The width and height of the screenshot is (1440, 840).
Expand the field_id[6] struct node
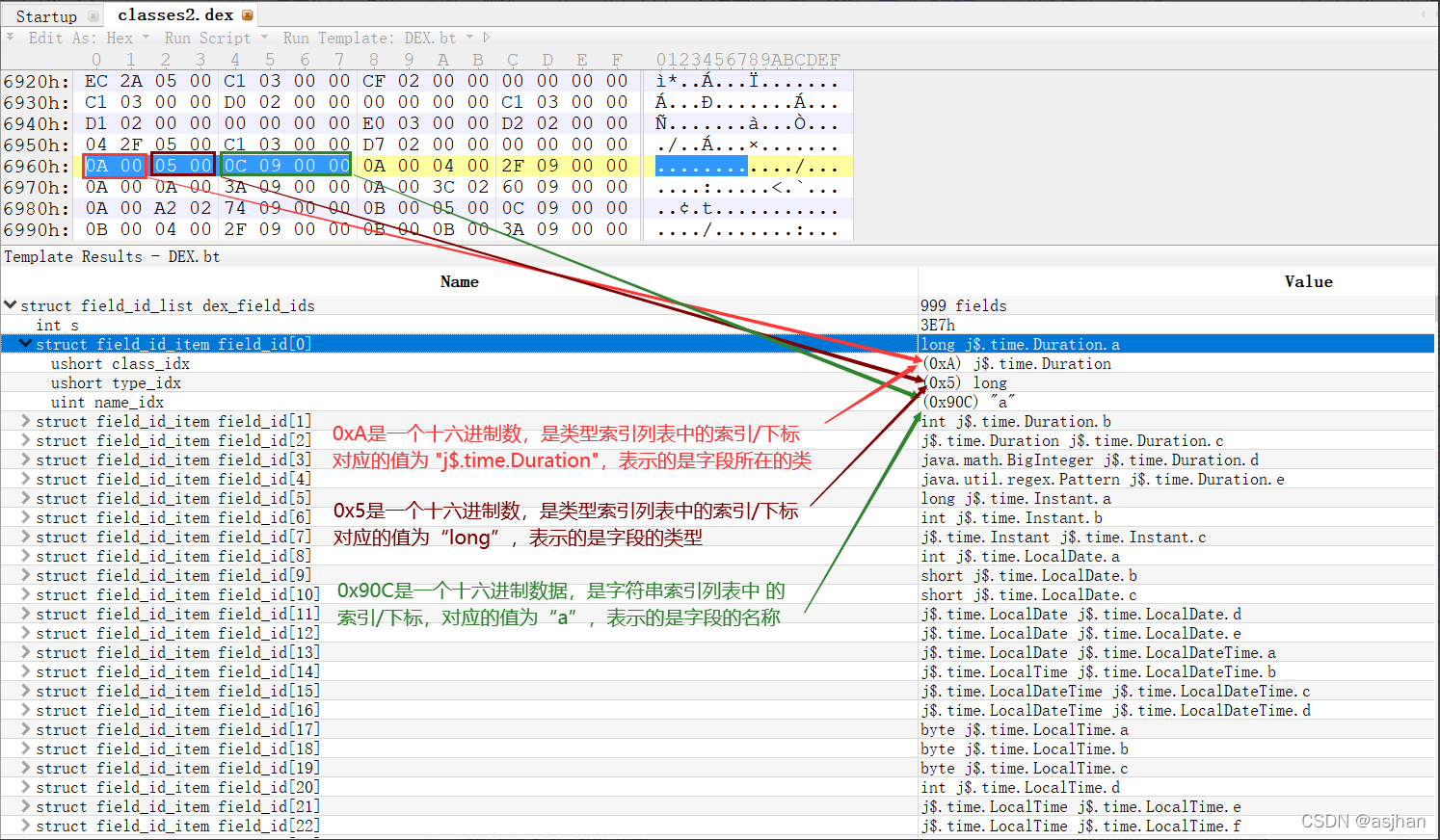click(26, 517)
